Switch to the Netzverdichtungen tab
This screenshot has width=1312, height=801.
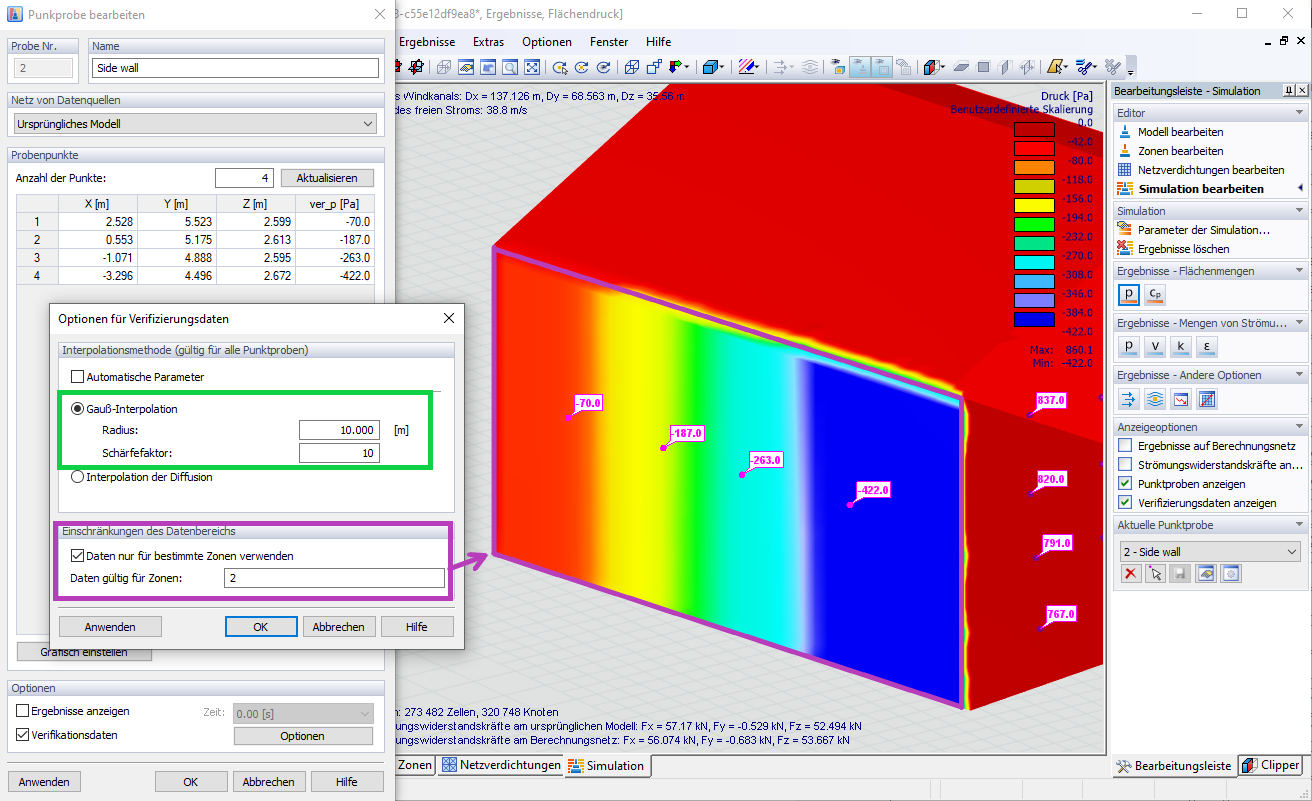(502, 765)
